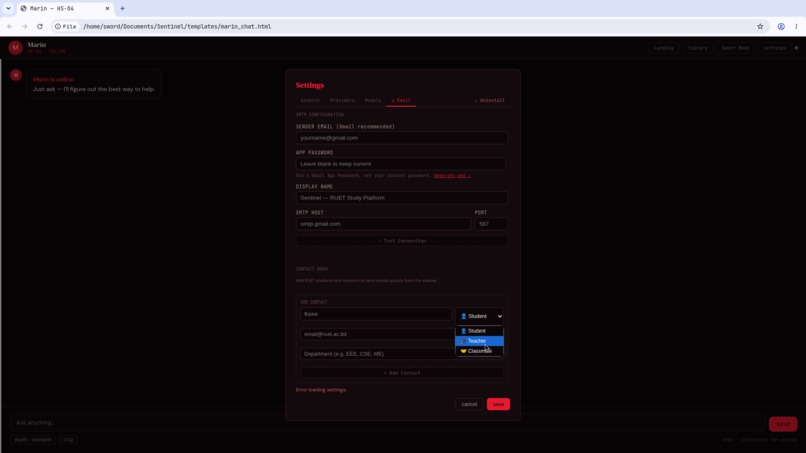
Task: Switch to the General settings tab
Action: click(x=310, y=100)
